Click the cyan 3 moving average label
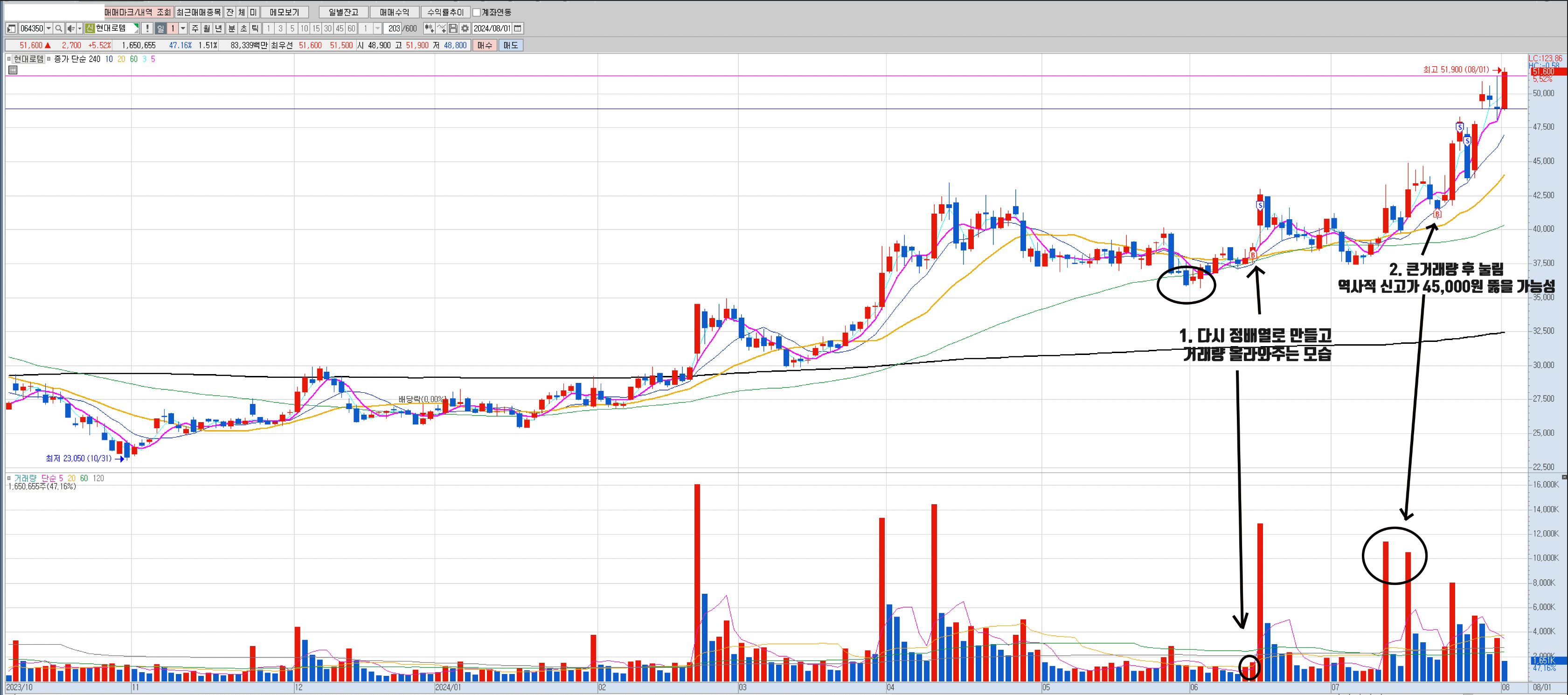The width and height of the screenshot is (1568, 695). pyautogui.click(x=144, y=59)
